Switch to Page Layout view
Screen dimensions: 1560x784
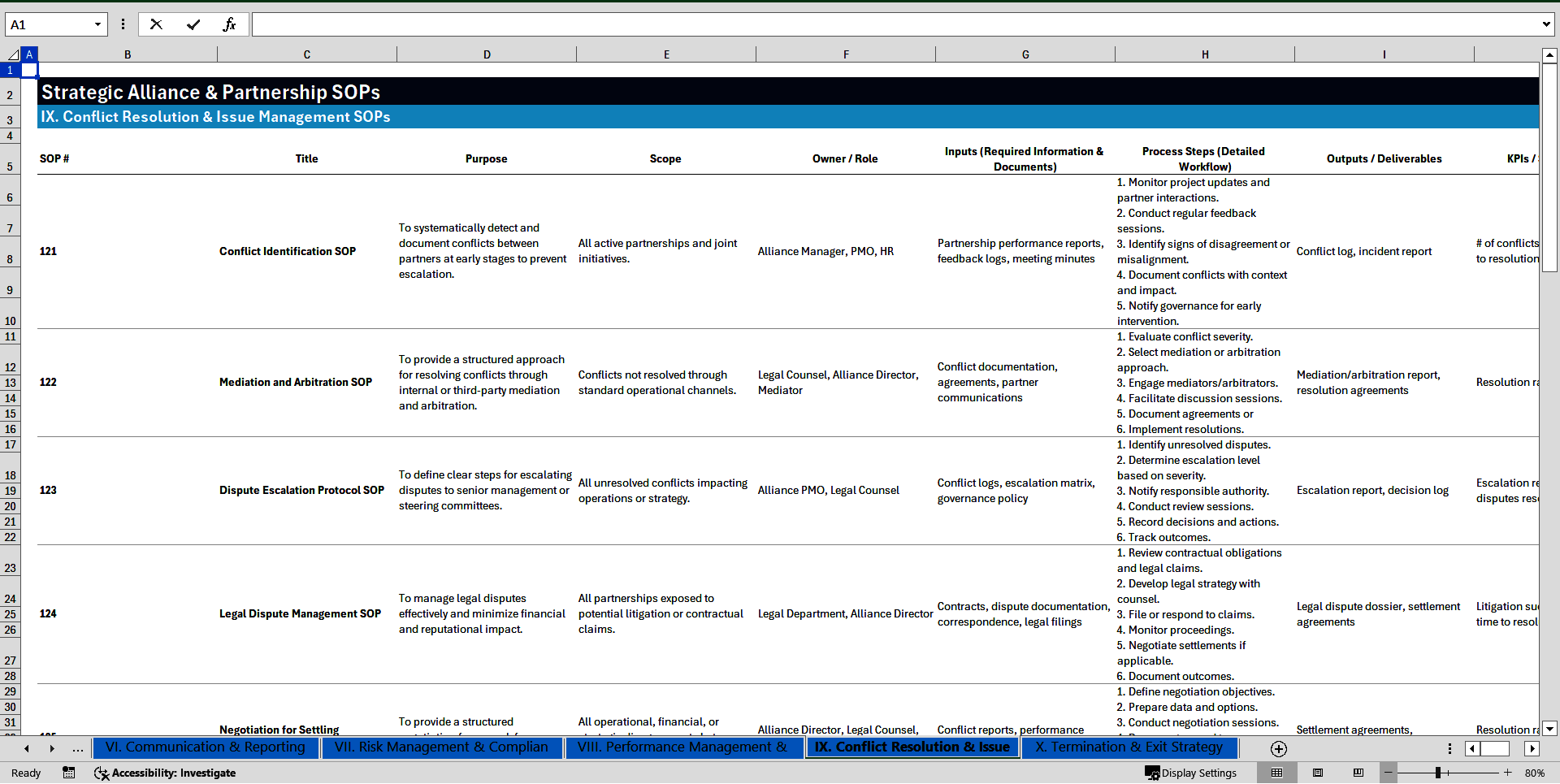(1318, 773)
